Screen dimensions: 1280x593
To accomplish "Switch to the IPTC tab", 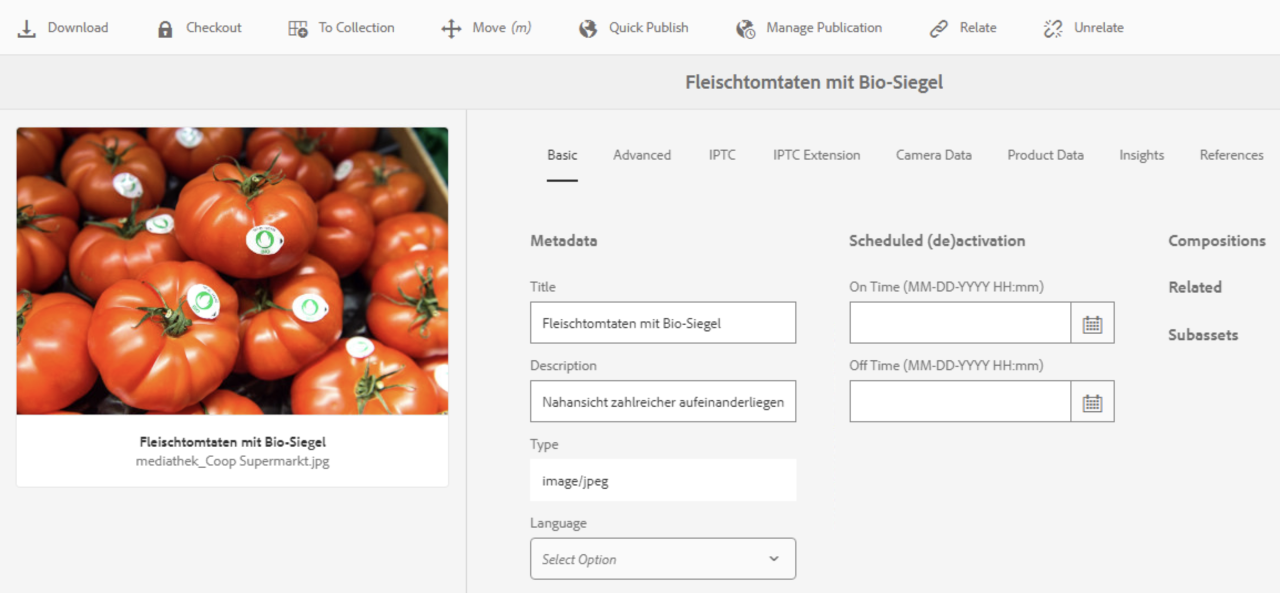I will click(722, 155).
